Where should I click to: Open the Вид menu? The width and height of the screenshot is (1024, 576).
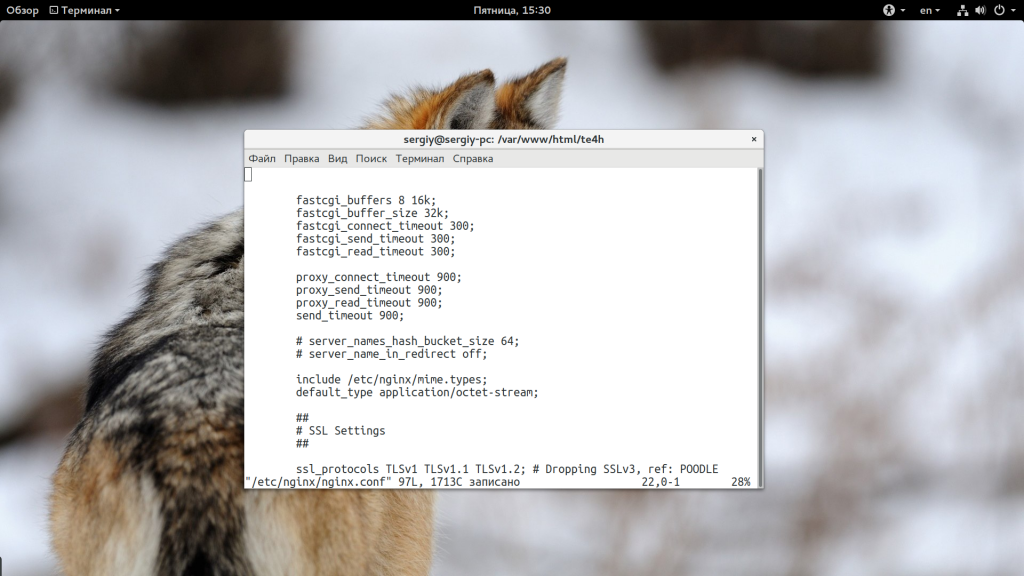point(338,158)
